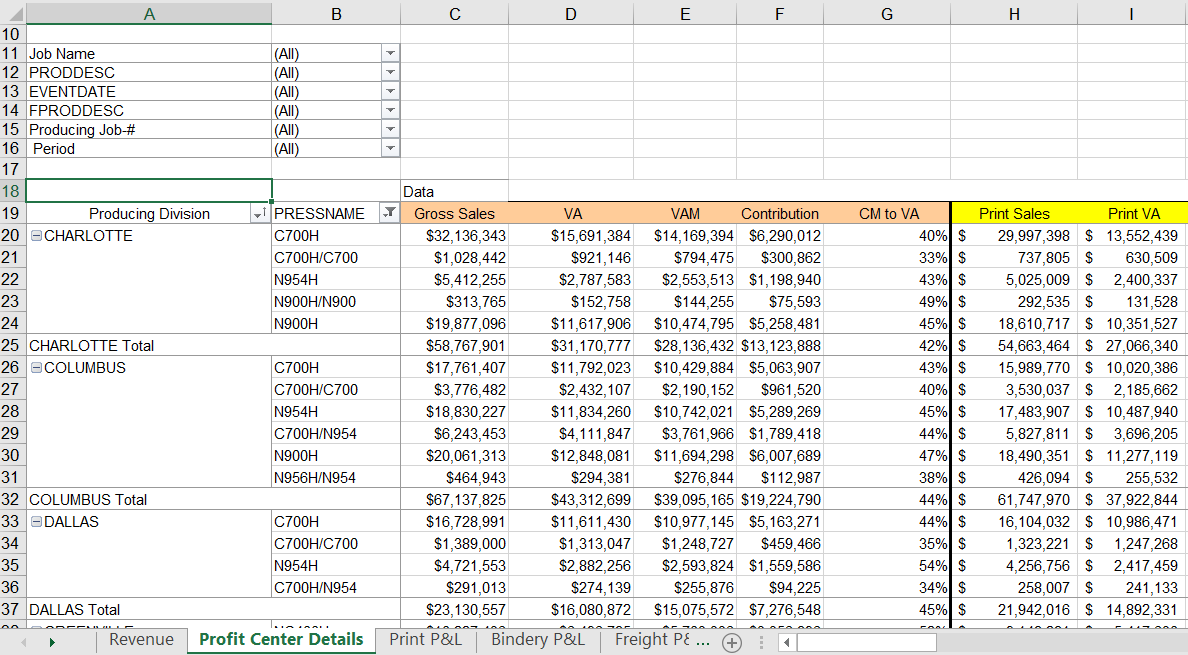Image resolution: width=1188 pixels, height=655 pixels.
Task: Collapse the CHARLOTTE group
Action: tap(36, 236)
